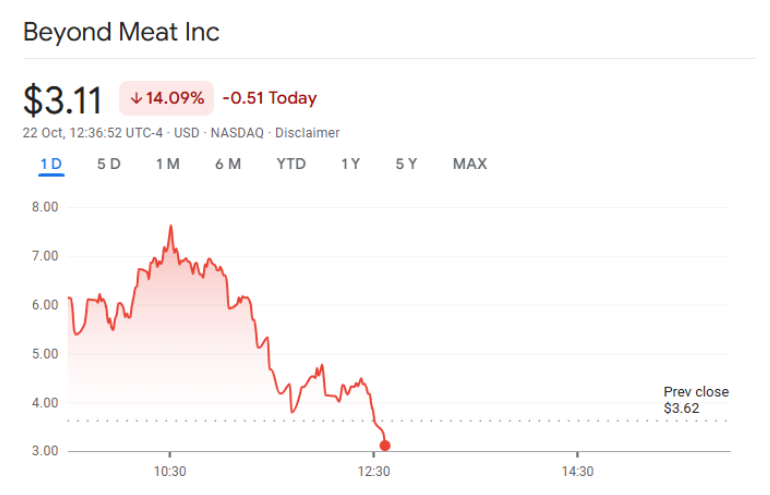Click the down arrow in percentage badge
770x495 pixels.
pos(136,98)
